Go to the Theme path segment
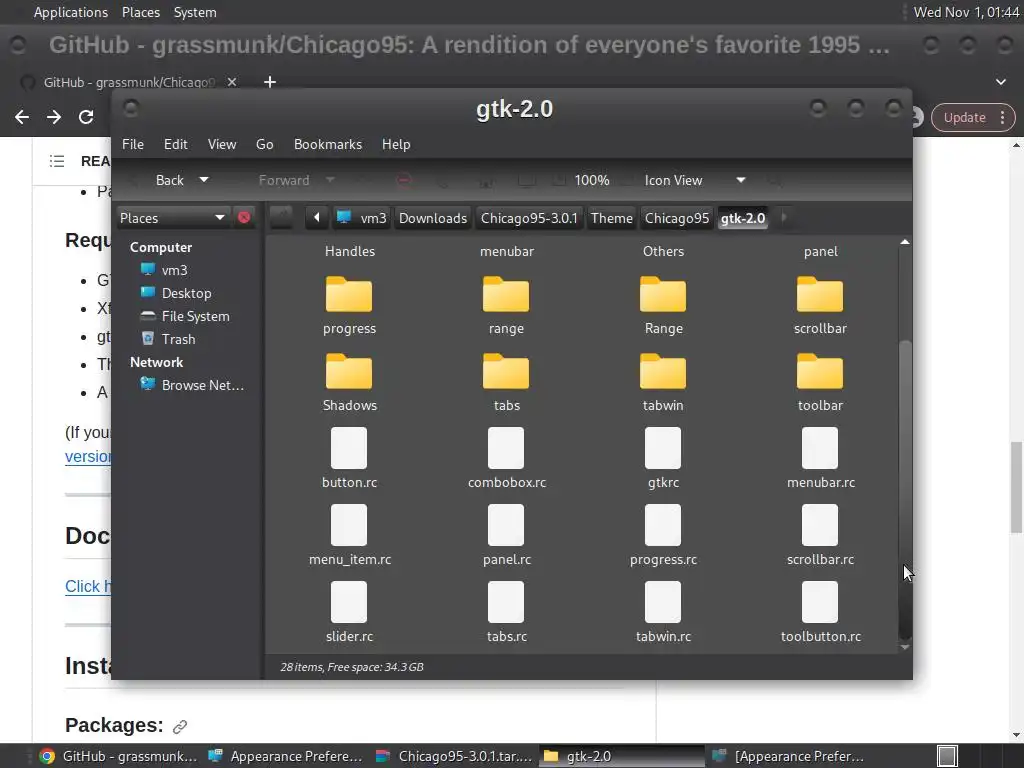1024x768 pixels. click(612, 218)
